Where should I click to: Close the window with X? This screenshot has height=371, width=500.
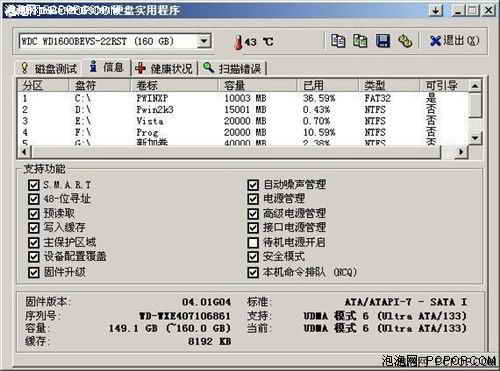[x=488, y=10]
